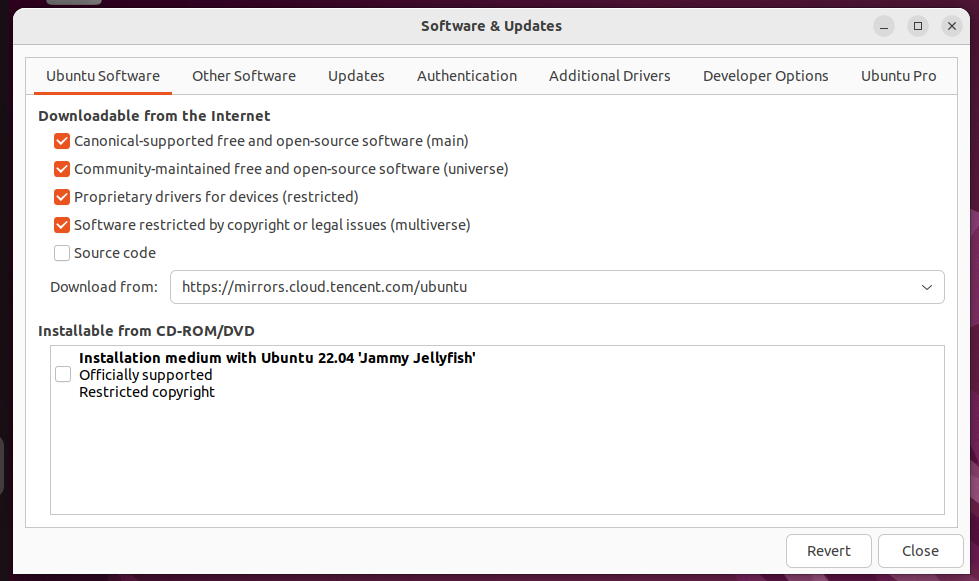The height and width of the screenshot is (581, 979).
Task: Click the Close button
Action: point(920,551)
